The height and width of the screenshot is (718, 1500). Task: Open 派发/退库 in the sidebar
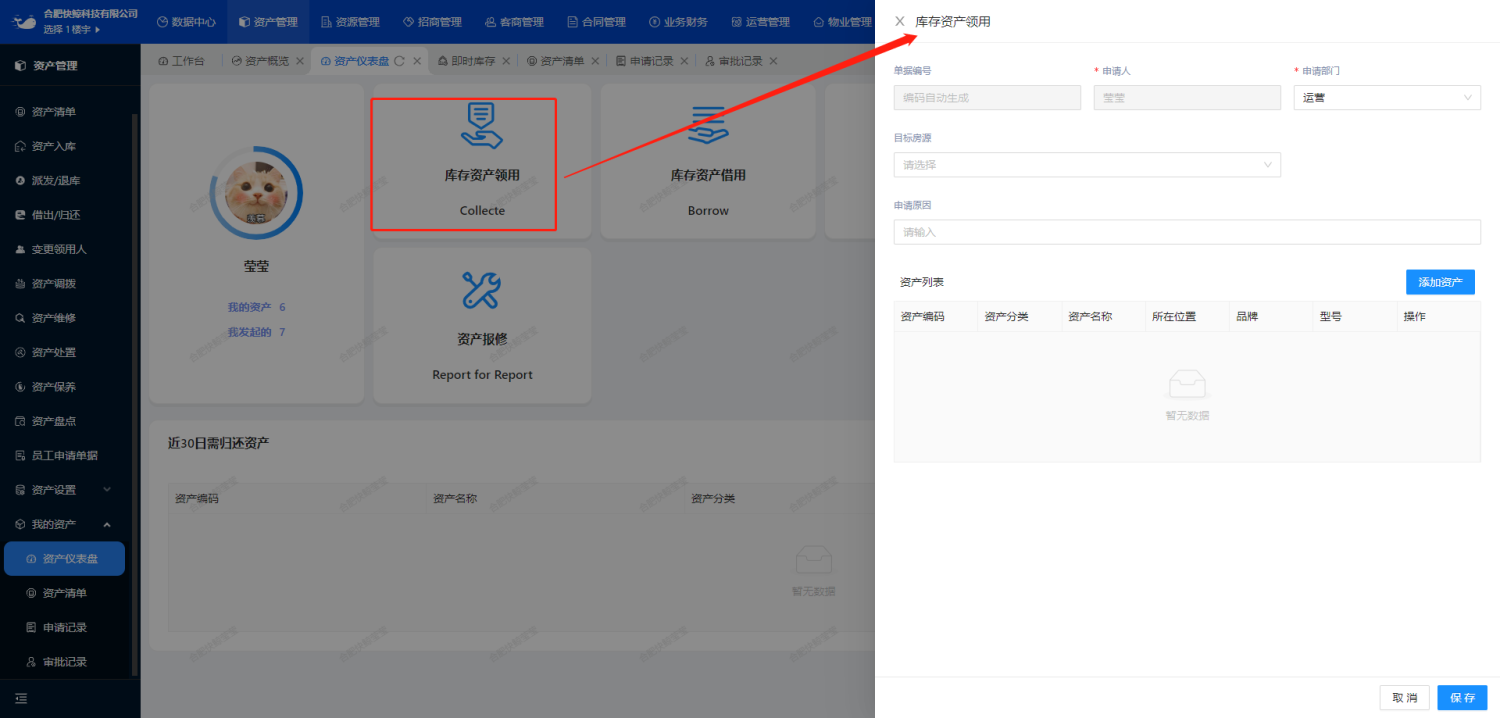pos(56,181)
